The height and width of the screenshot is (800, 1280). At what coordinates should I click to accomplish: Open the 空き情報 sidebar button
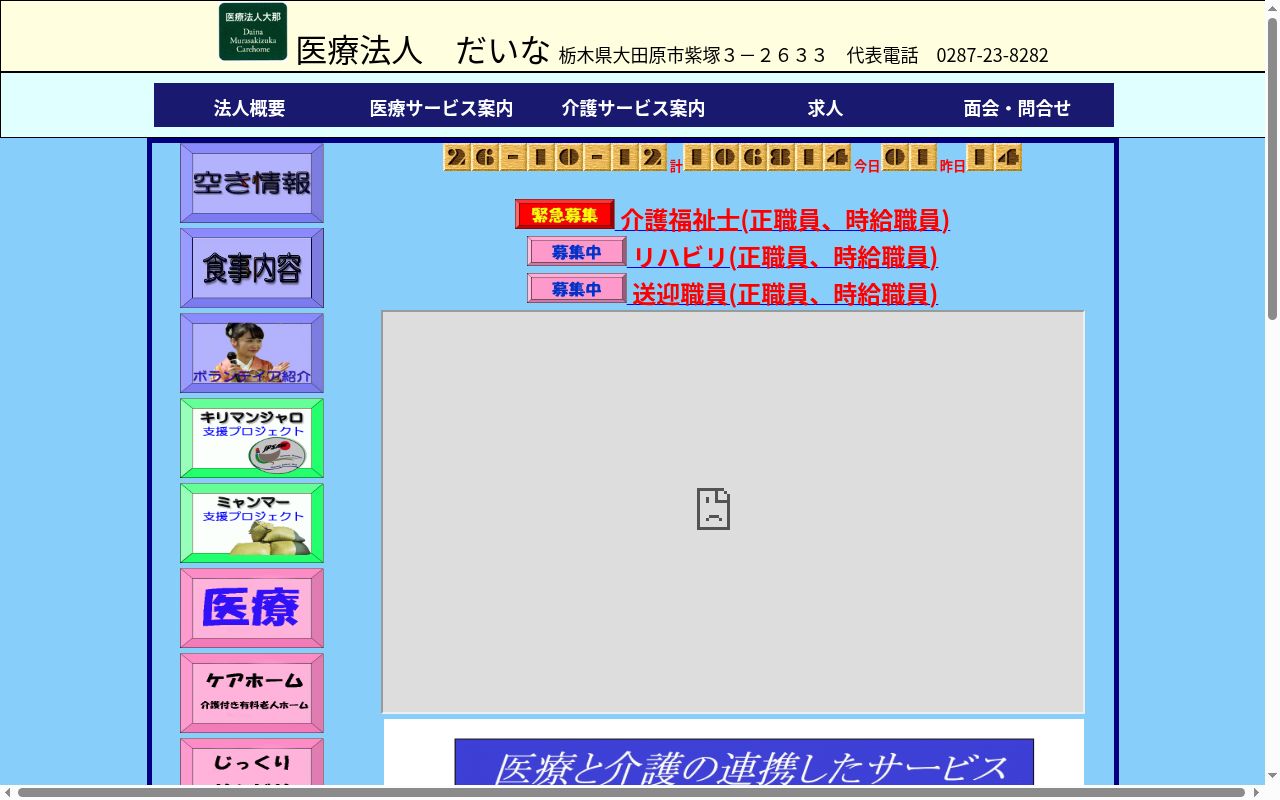(252, 183)
